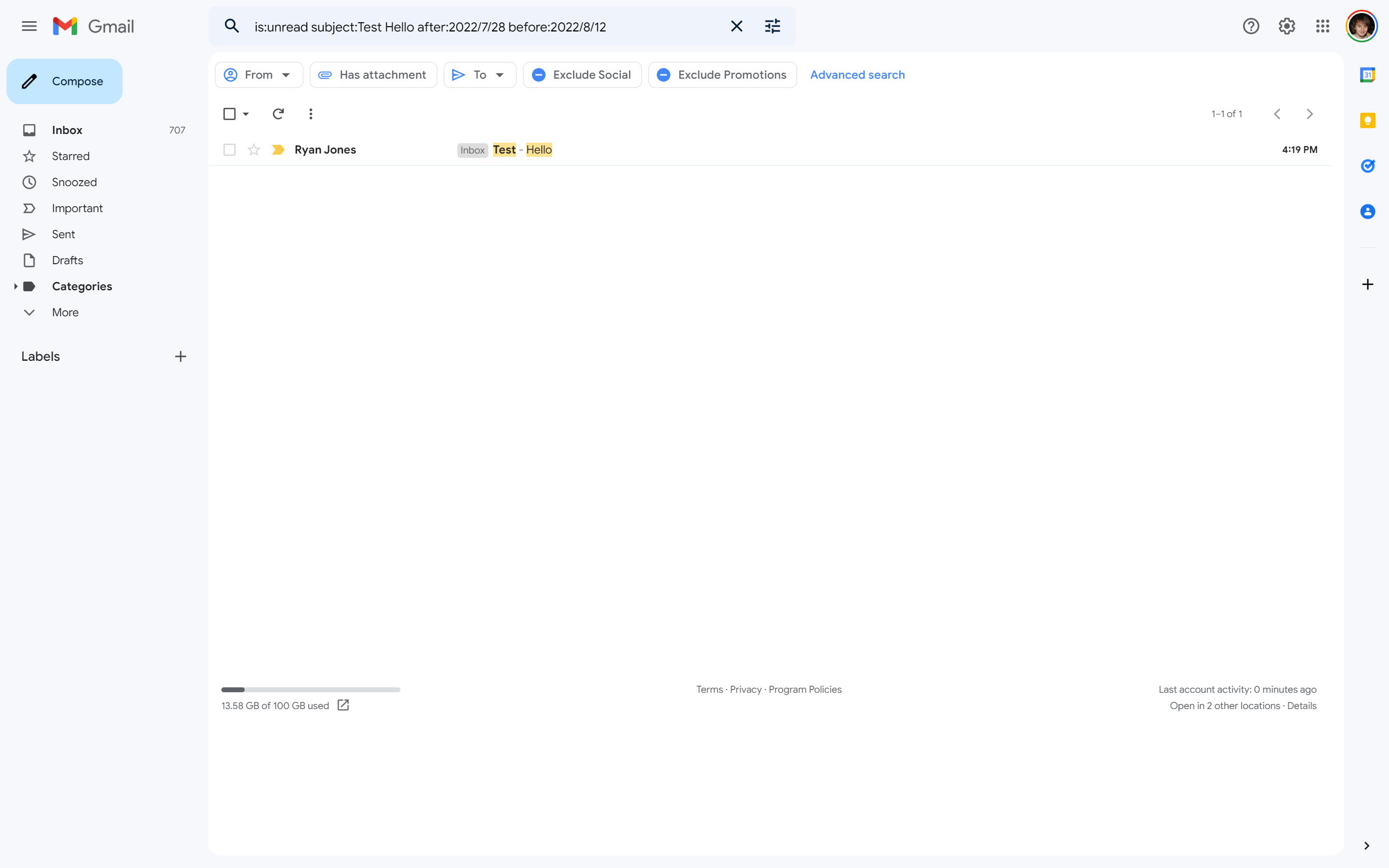Image resolution: width=1389 pixels, height=868 pixels.
Task: Open Drafts folder
Action: tap(67, 260)
